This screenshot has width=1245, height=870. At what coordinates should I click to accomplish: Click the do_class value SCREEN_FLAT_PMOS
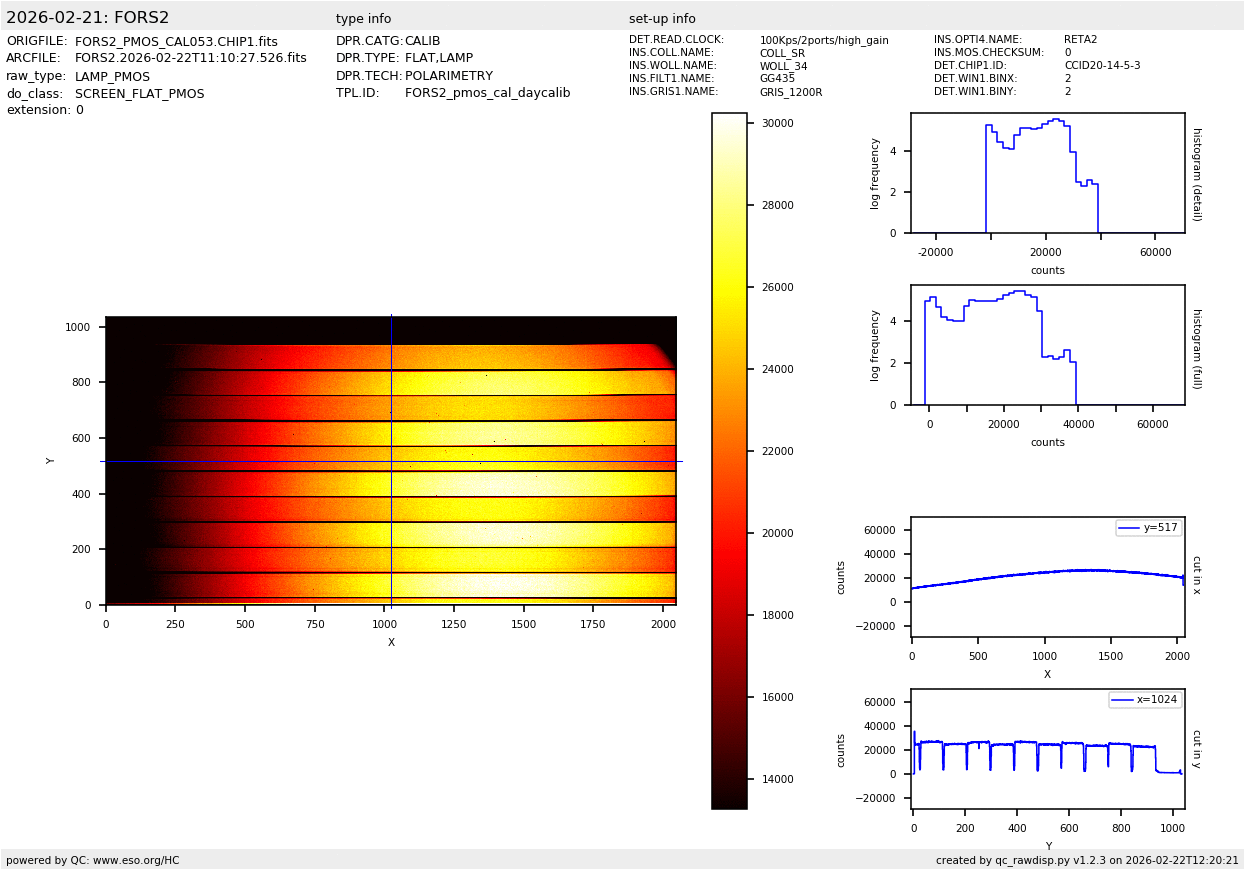[x=139, y=94]
